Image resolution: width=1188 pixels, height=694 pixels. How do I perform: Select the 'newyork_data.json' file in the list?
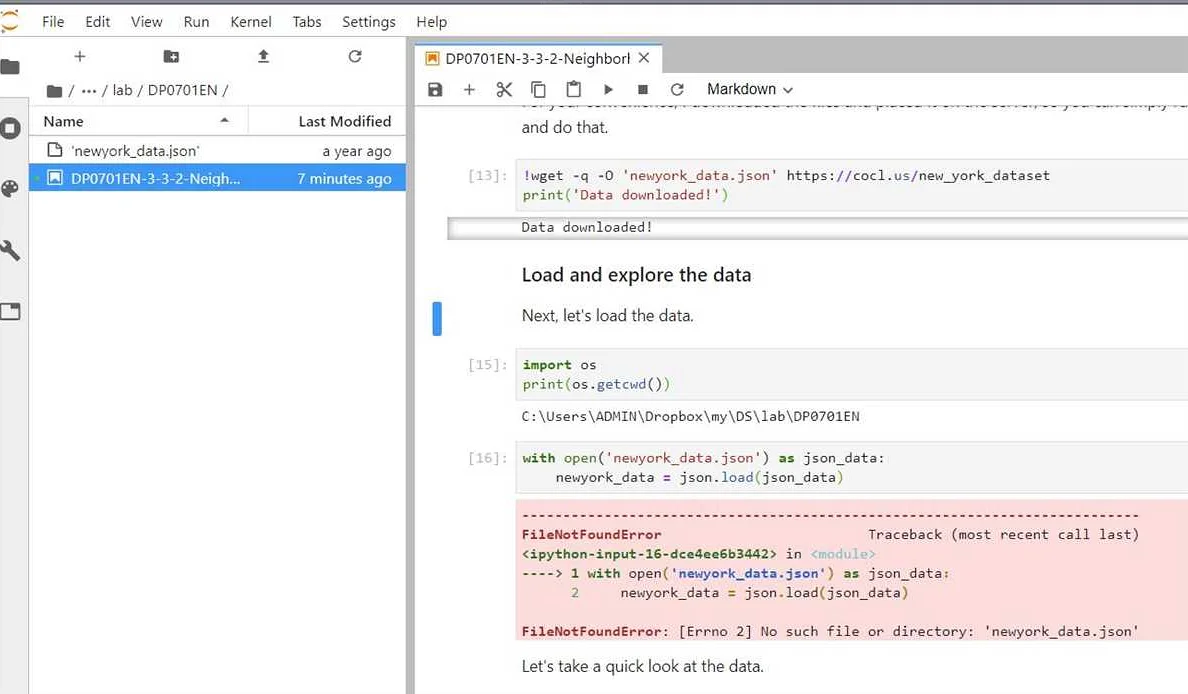[135, 151]
